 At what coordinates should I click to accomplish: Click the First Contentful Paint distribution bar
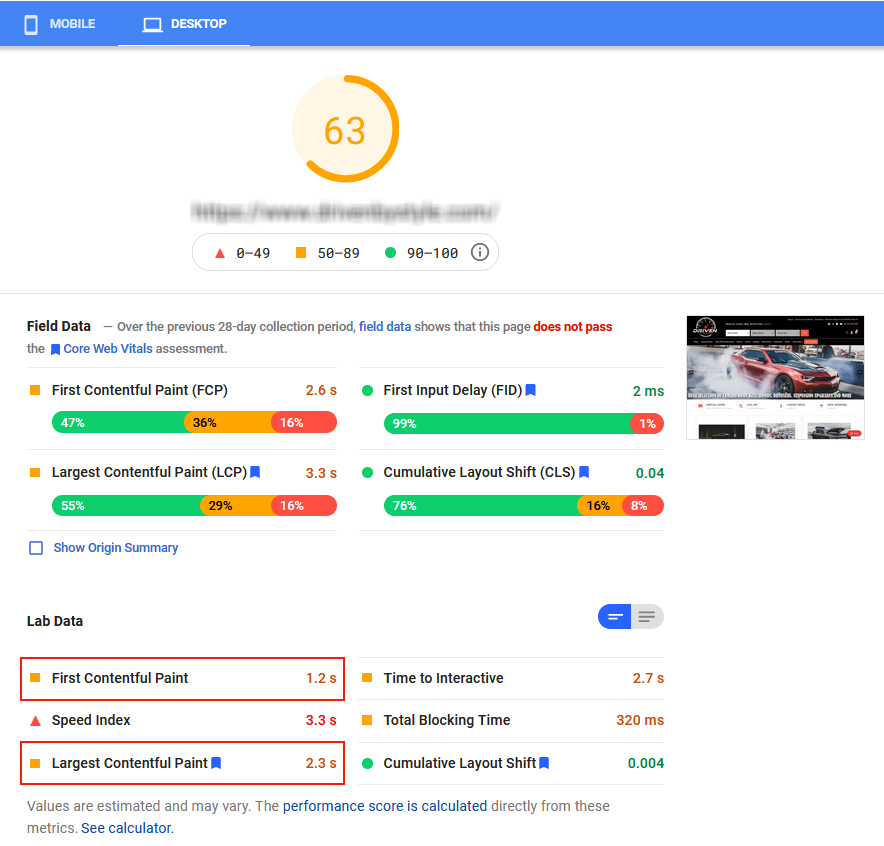click(194, 423)
